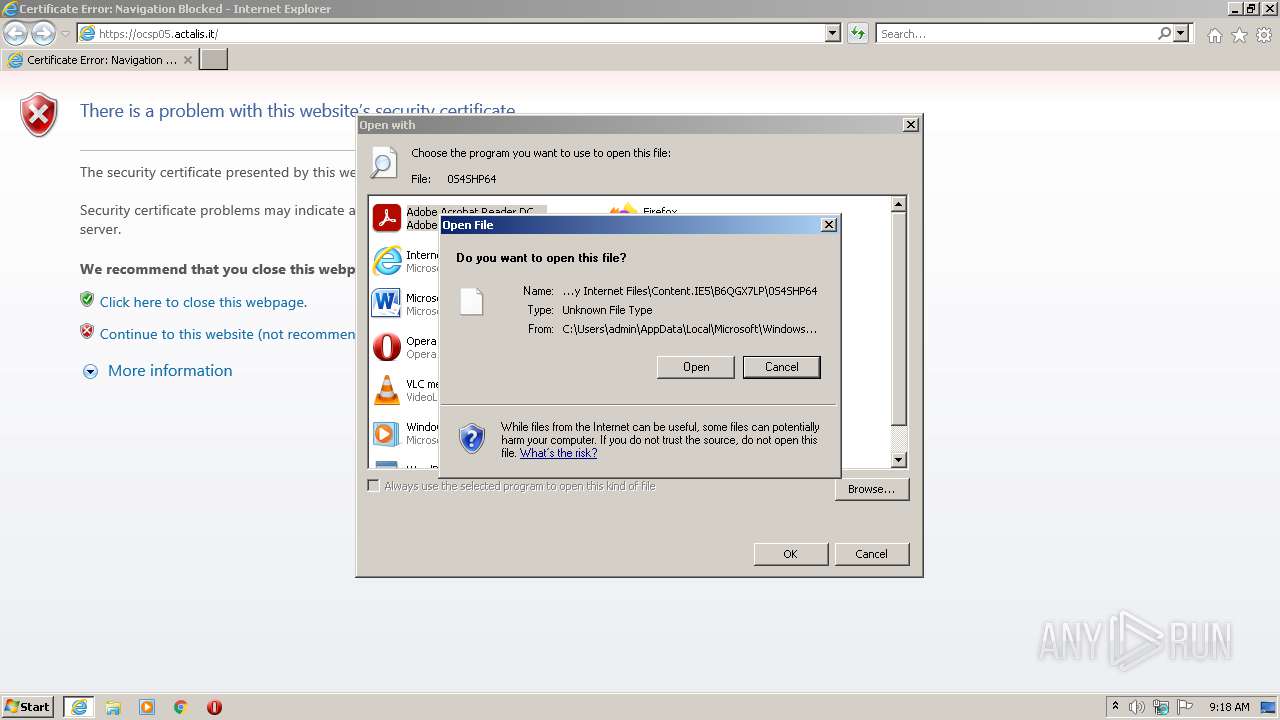Image resolution: width=1280 pixels, height=720 pixels.
Task: Select the VLC media player cone icon
Action: (387, 390)
